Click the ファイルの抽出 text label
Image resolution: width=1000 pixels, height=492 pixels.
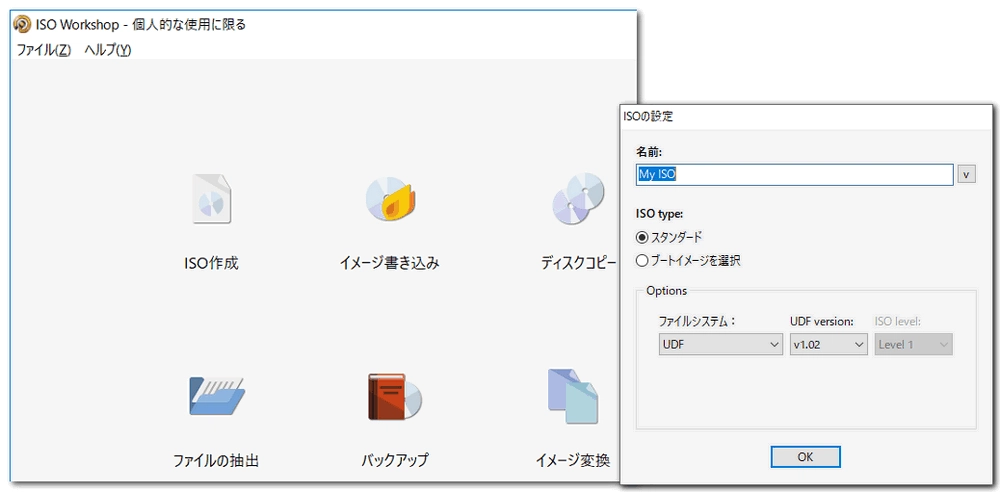(x=216, y=461)
